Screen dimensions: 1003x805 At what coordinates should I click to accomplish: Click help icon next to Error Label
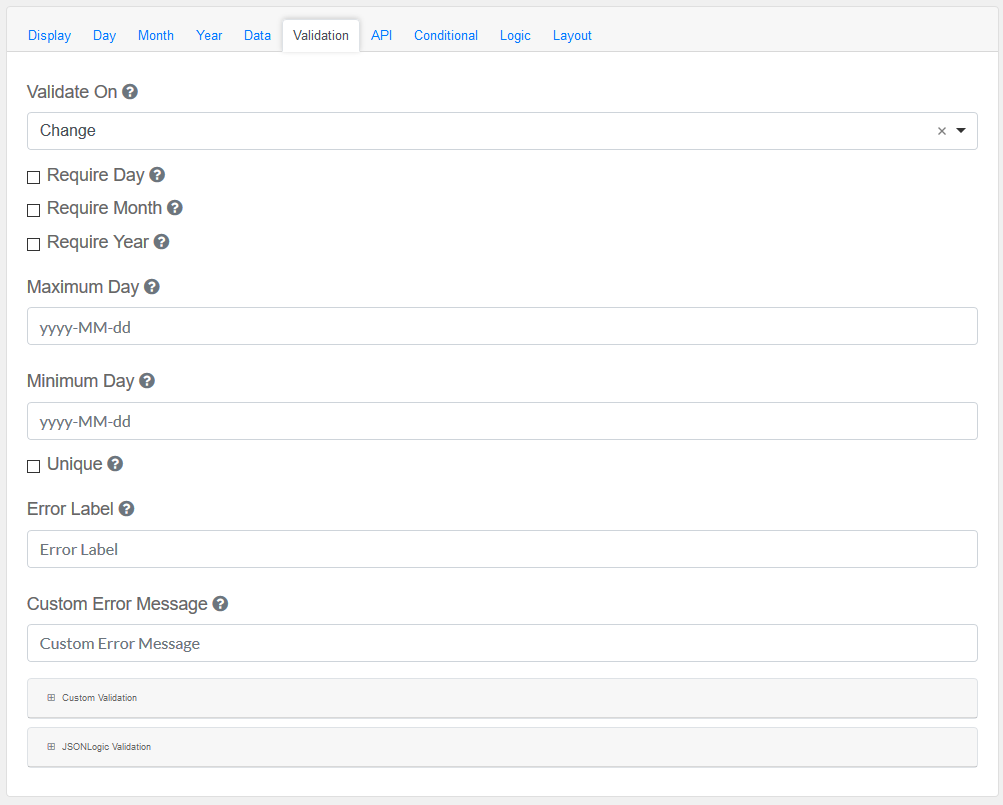[126, 509]
